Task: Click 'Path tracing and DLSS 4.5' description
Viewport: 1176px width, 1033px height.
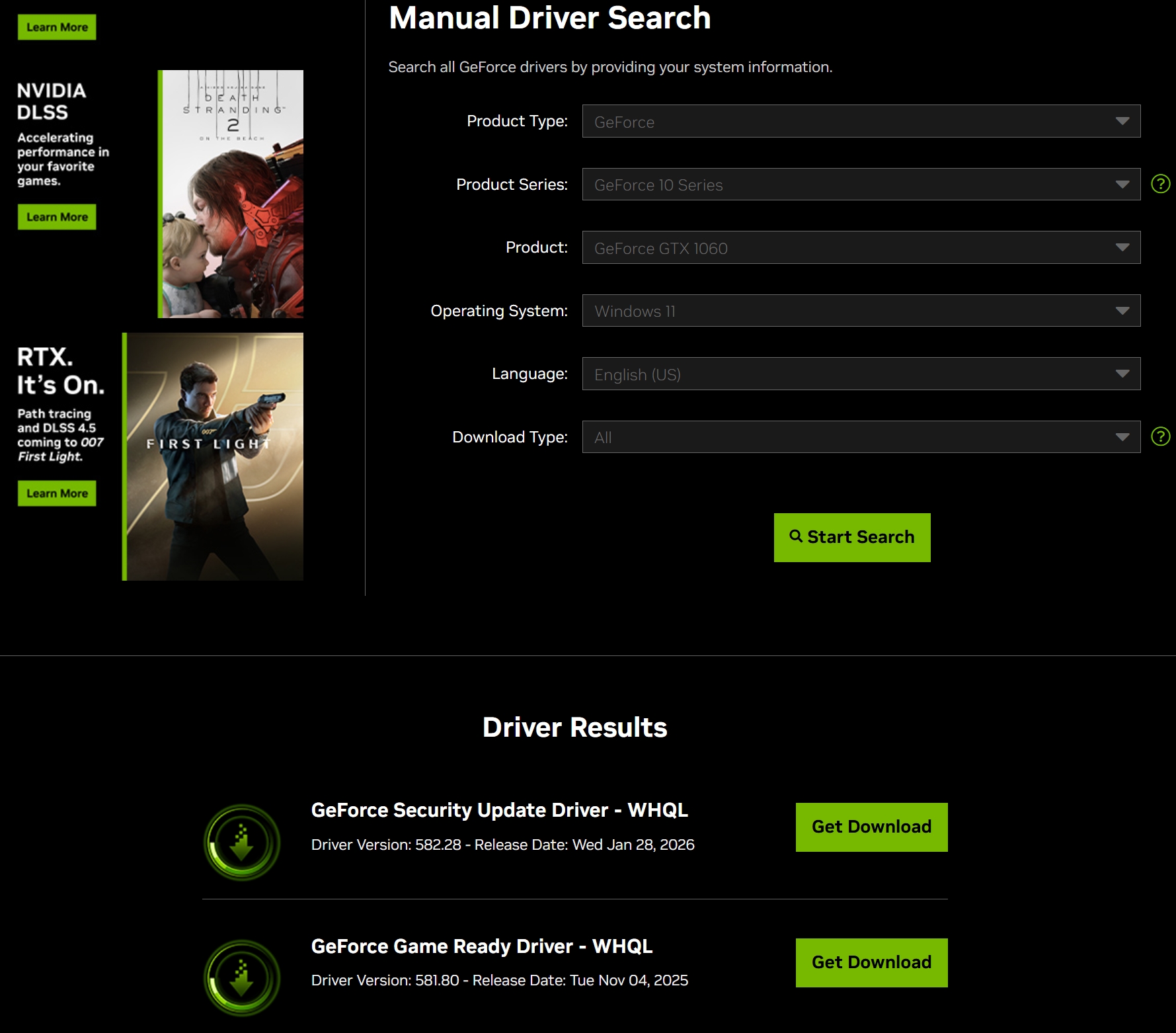Action: pos(61,435)
